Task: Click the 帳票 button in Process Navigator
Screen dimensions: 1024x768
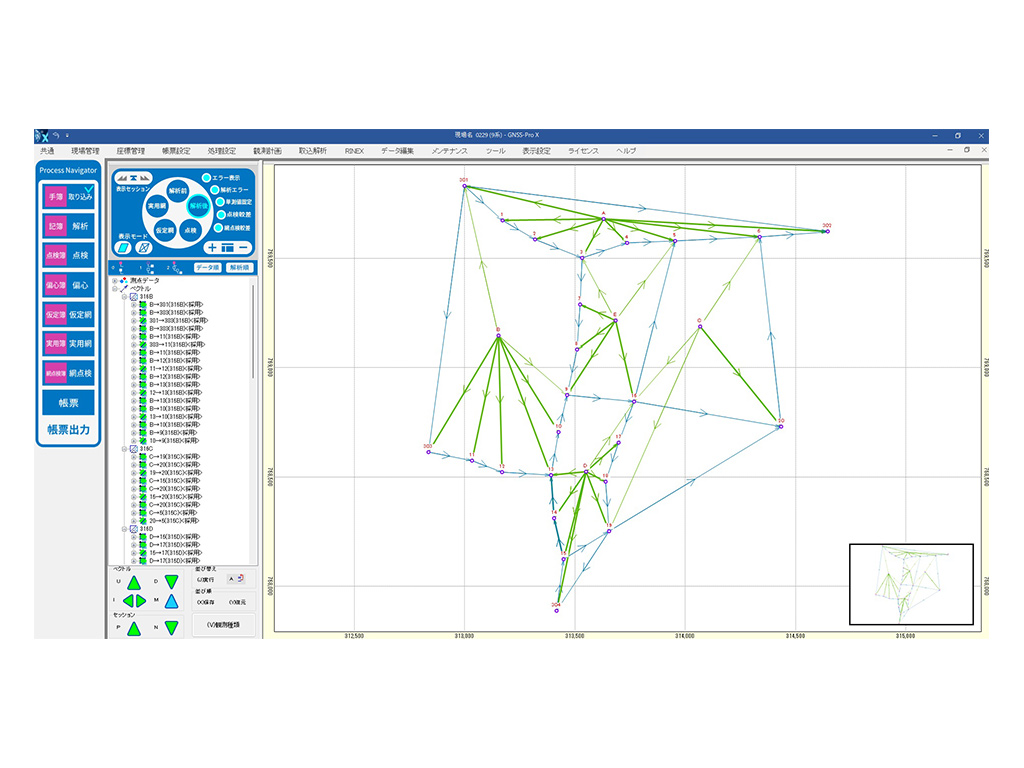Action: tap(68, 403)
